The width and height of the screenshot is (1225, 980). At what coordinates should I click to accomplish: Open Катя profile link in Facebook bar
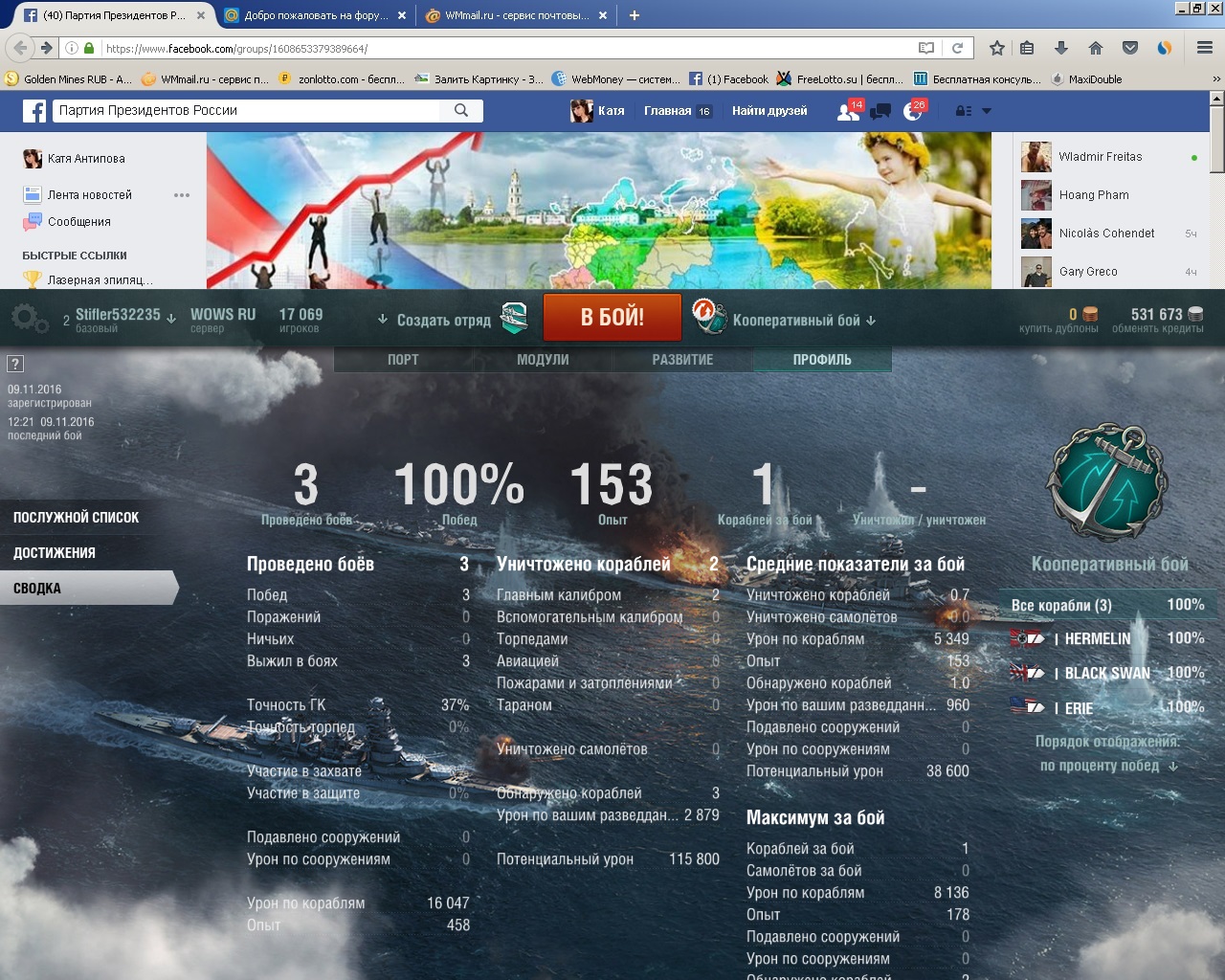tap(598, 111)
